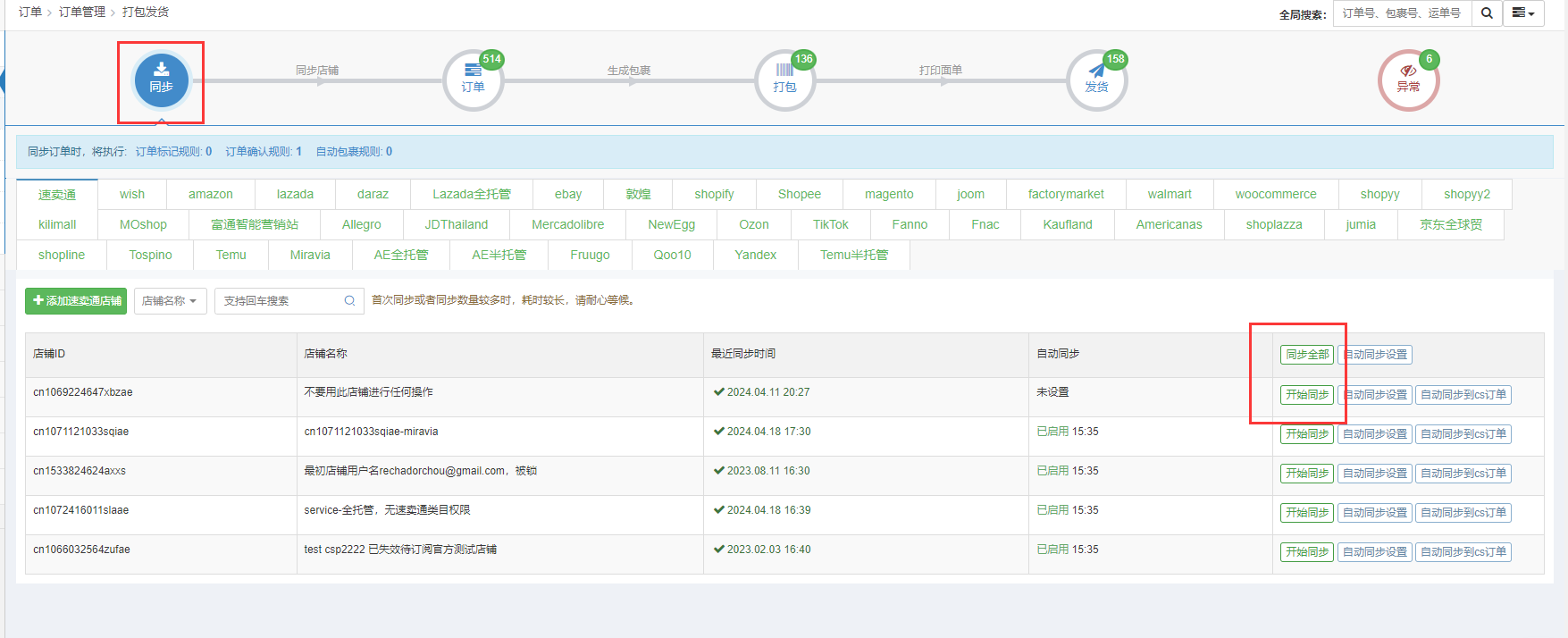Open the Shopee platform tab
Screen dimensions: 1568x638
point(800,194)
